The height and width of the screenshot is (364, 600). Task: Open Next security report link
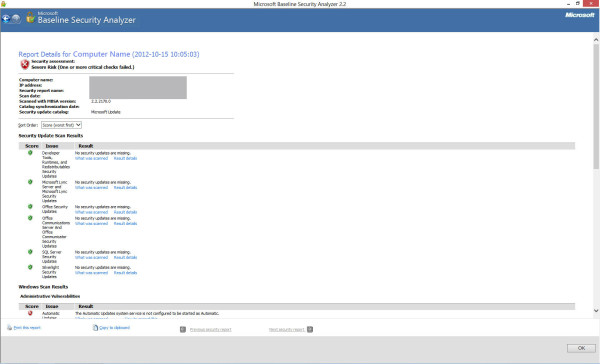pyautogui.click(x=287, y=330)
